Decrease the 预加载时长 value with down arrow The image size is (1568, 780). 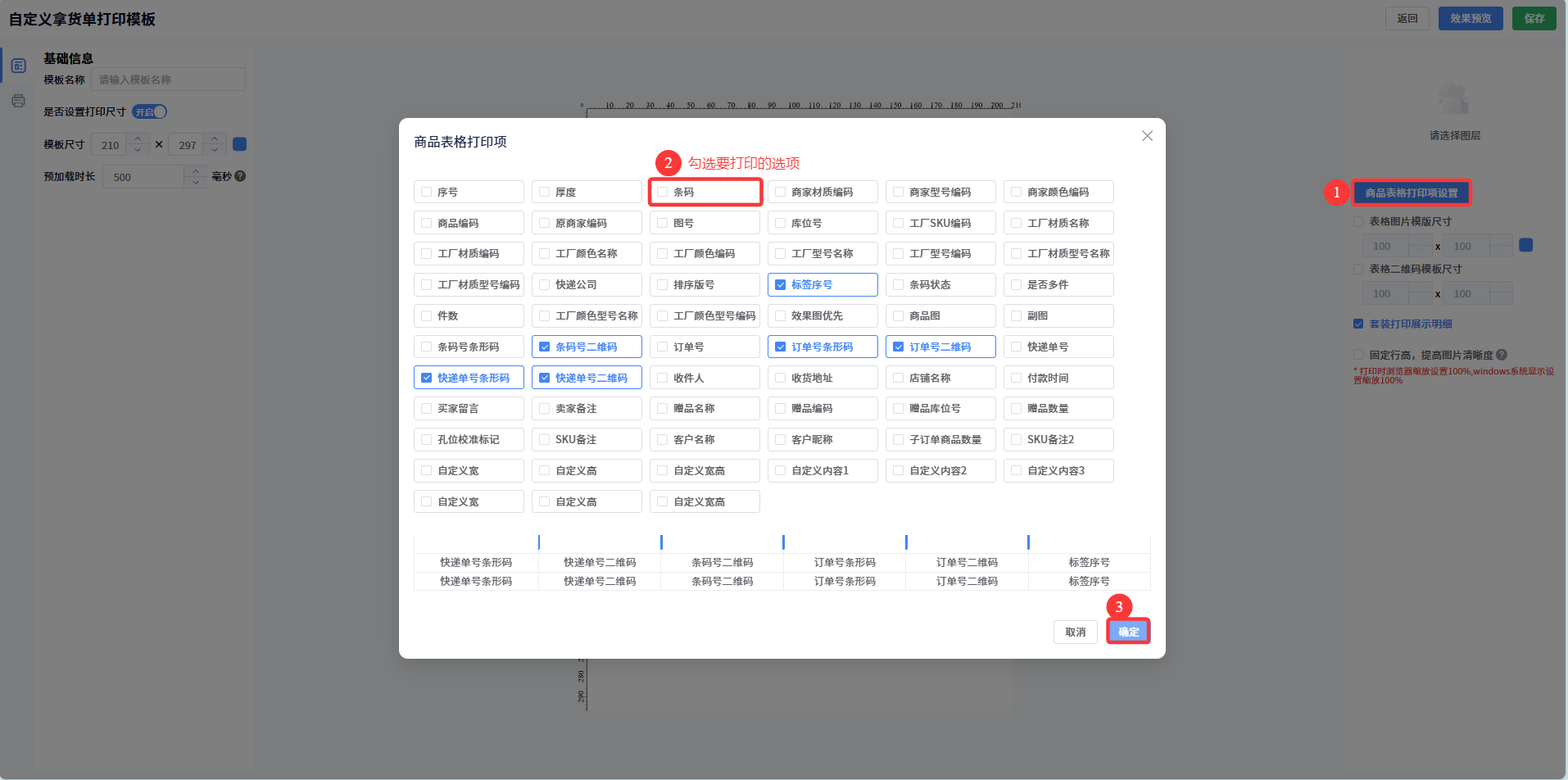(195, 182)
